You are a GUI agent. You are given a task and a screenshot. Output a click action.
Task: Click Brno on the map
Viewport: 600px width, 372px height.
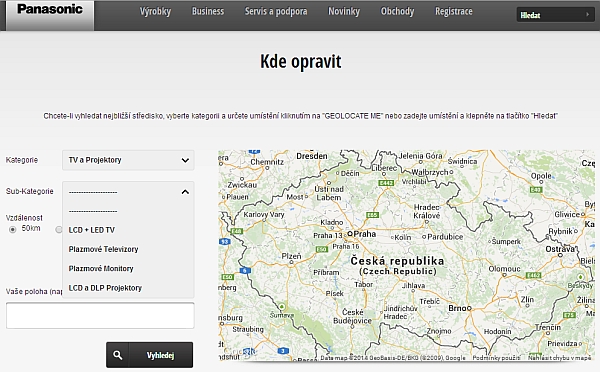tap(457, 308)
